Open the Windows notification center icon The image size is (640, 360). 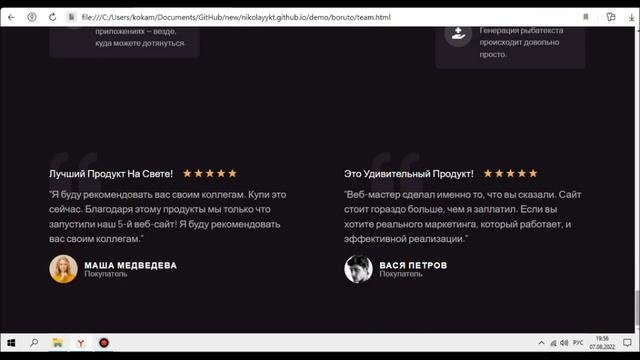coord(627,343)
